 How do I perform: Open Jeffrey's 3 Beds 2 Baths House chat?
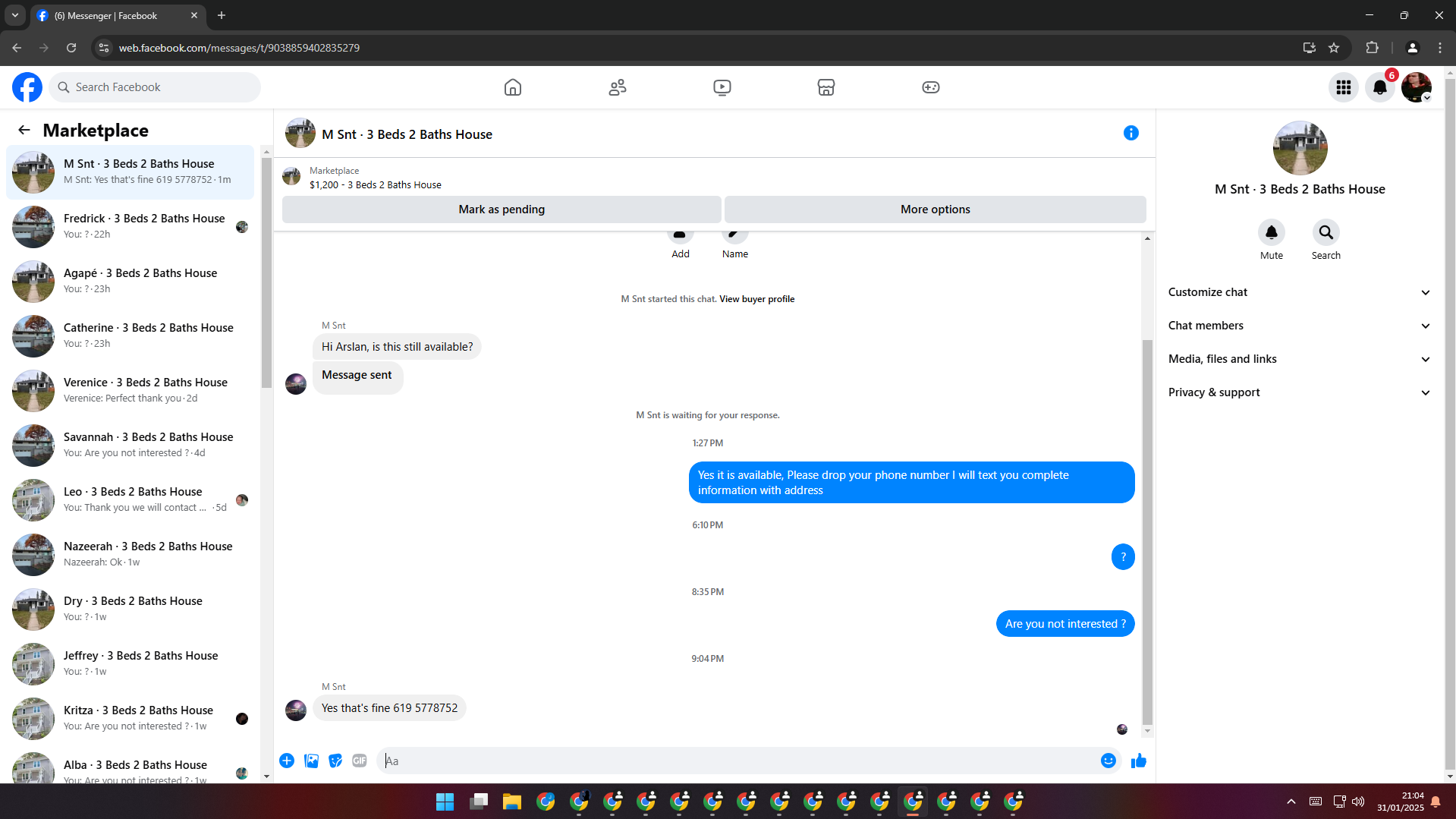click(x=130, y=664)
